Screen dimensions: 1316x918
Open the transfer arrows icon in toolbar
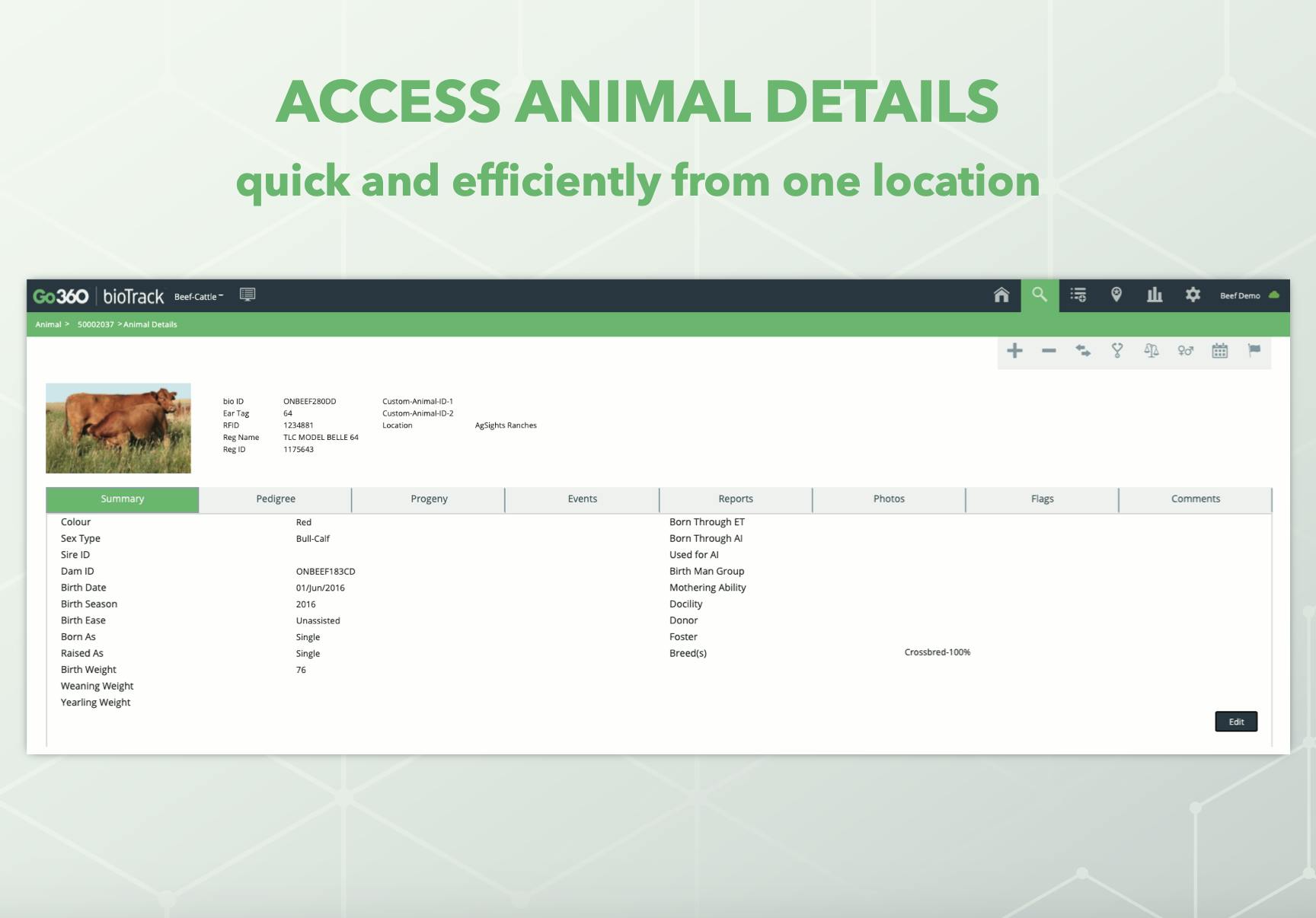tap(1084, 351)
